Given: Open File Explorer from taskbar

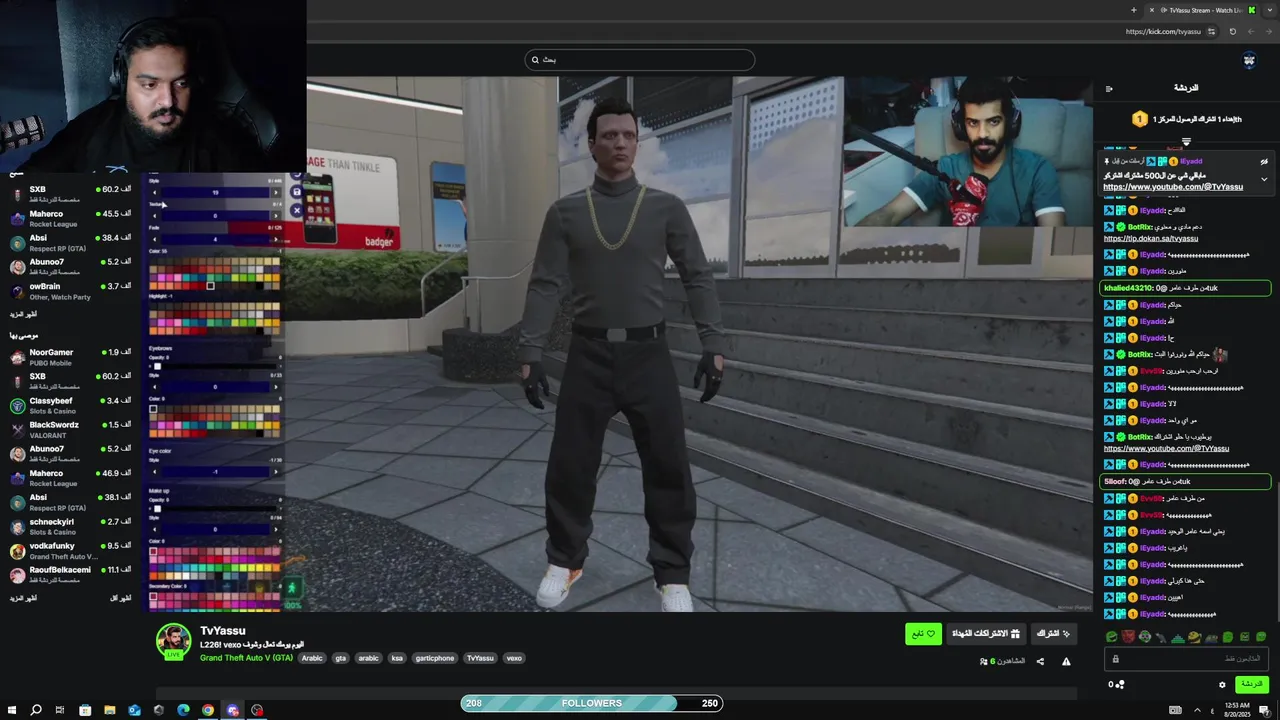Looking at the screenshot, I should point(110,710).
